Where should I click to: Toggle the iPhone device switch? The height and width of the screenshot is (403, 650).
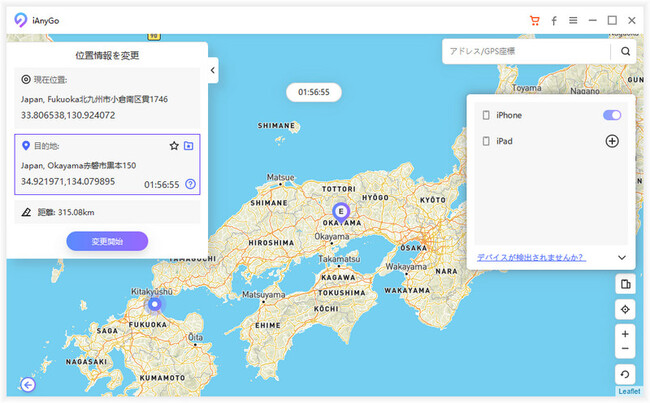(x=612, y=116)
